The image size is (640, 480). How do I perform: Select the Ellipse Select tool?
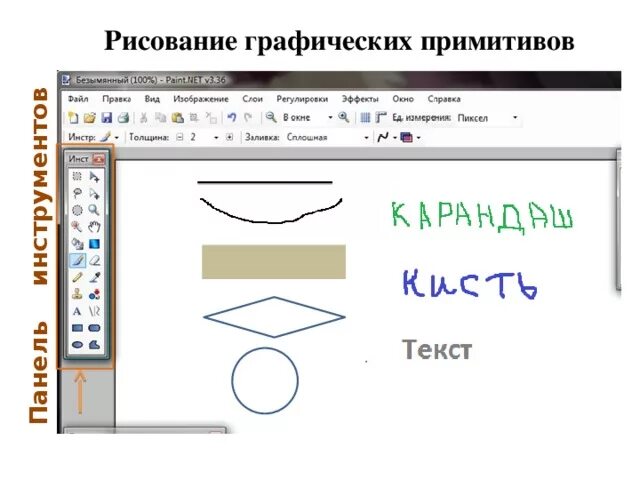[x=77, y=210]
